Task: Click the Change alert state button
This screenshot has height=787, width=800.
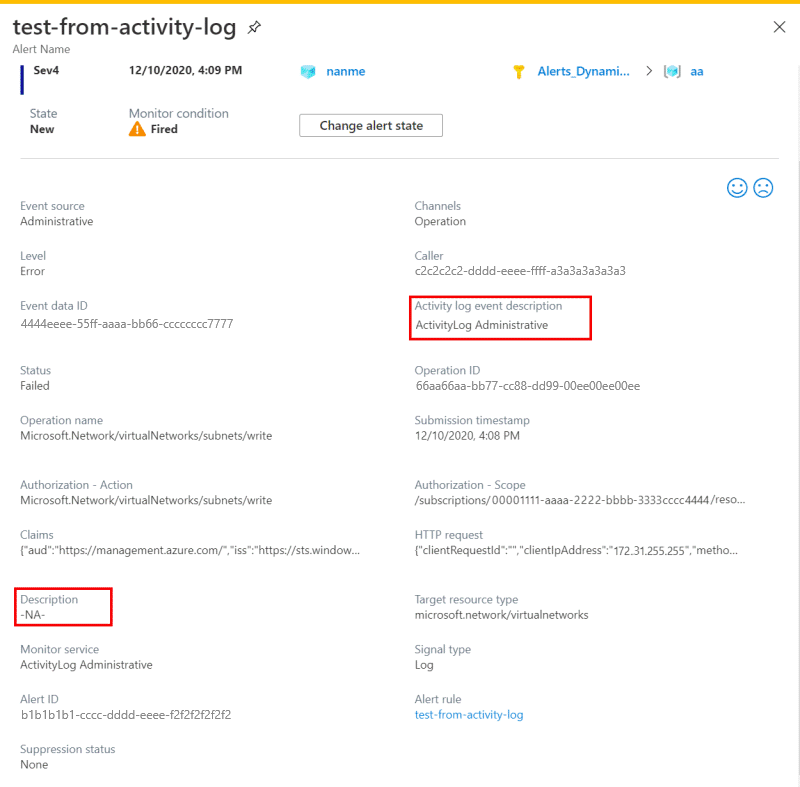Action: (371, 125)
